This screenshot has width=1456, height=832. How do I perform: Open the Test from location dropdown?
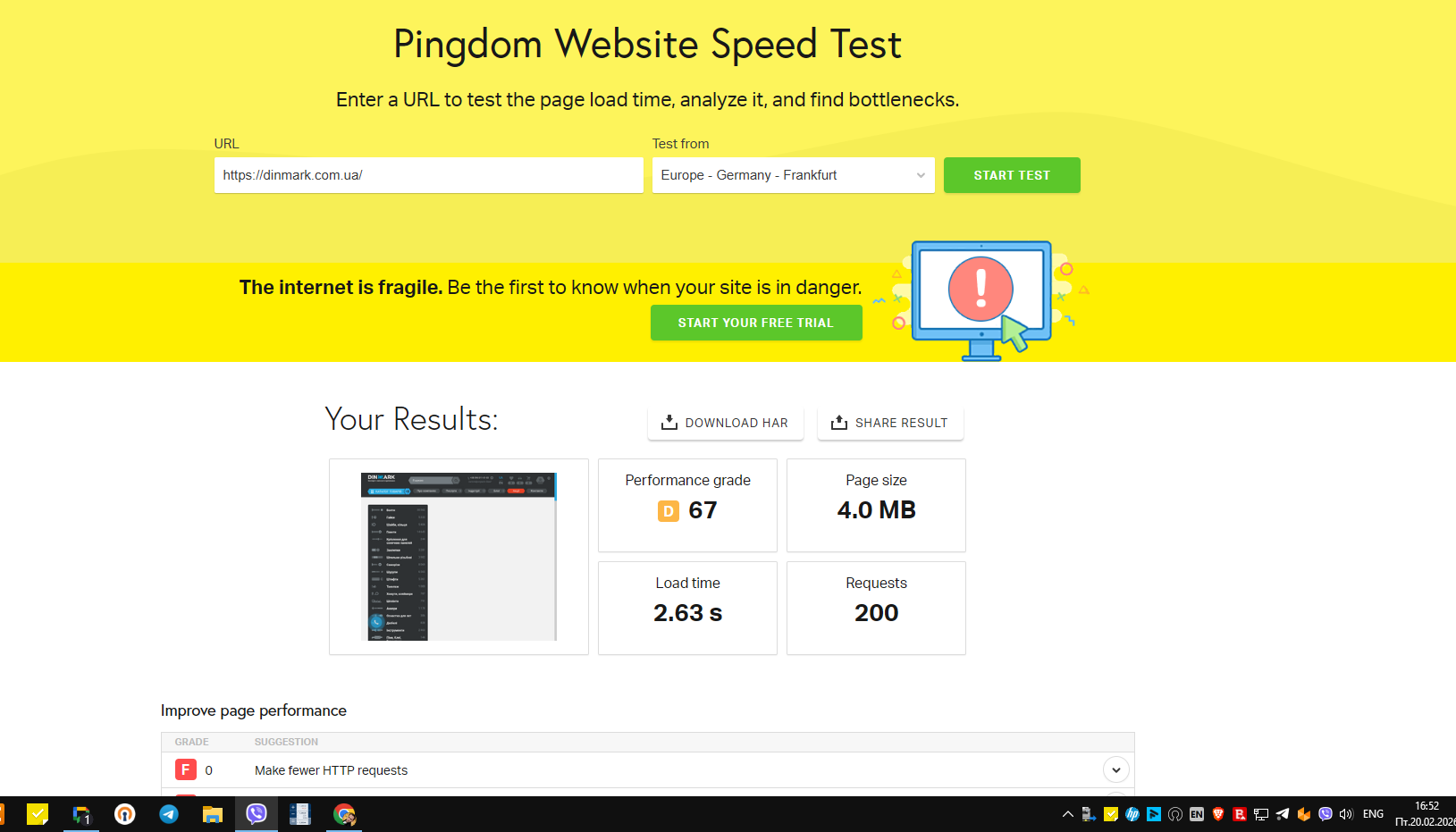coord(794,175)
